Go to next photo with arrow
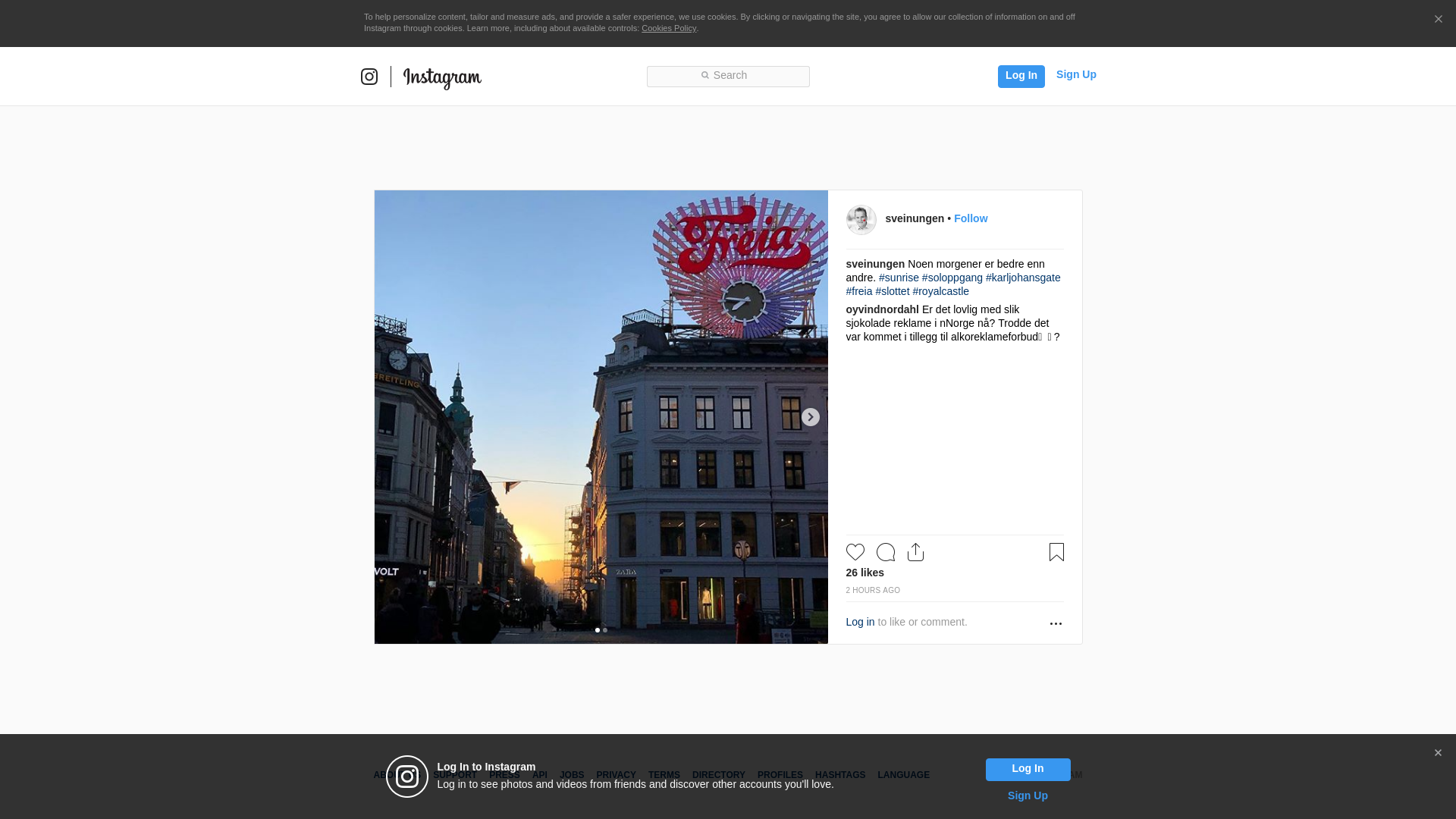Image resolution: width=1456 pixels, height=819 pixels. point(810,417)
